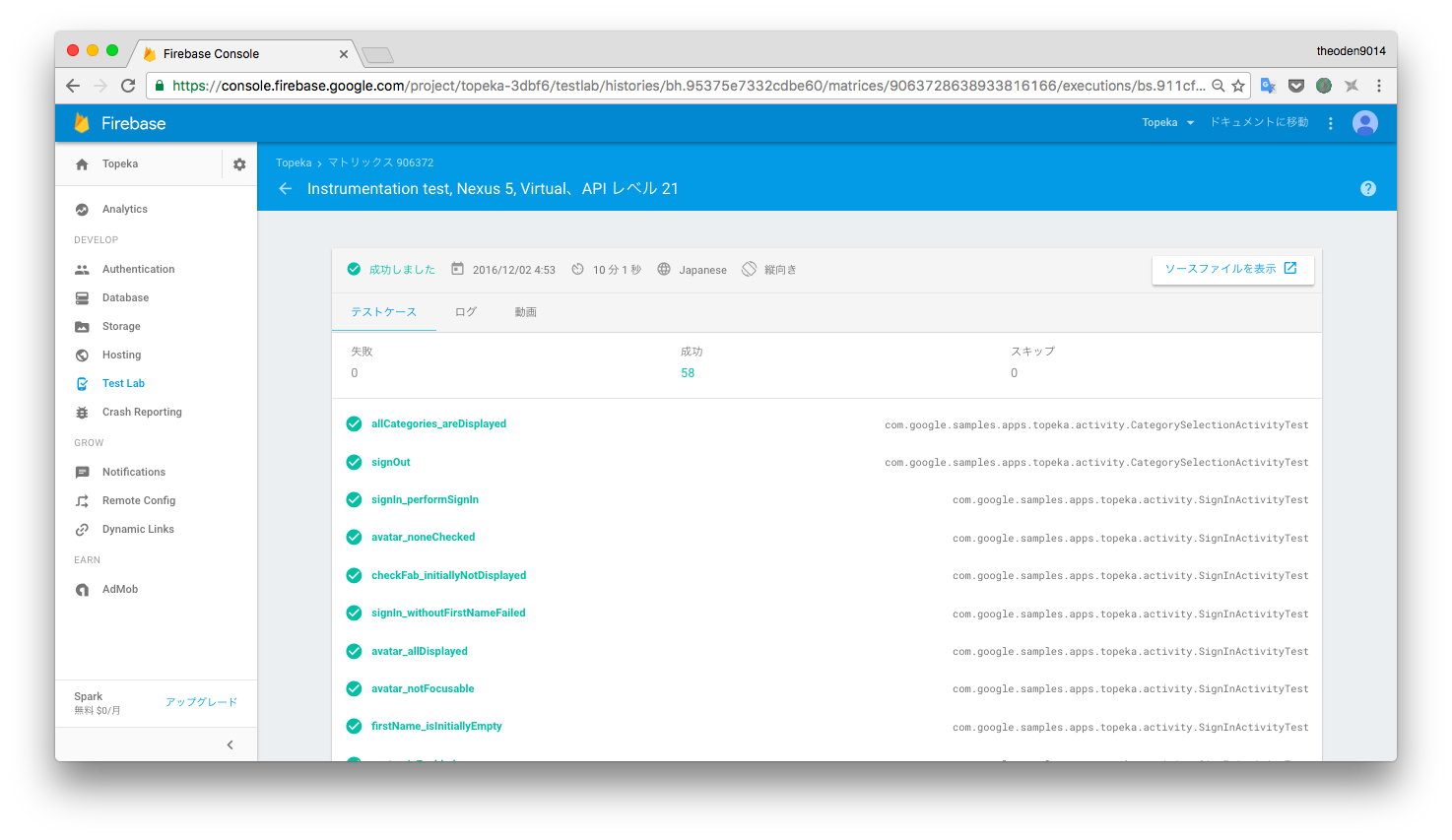Open user account avatar

(1365, 123)
